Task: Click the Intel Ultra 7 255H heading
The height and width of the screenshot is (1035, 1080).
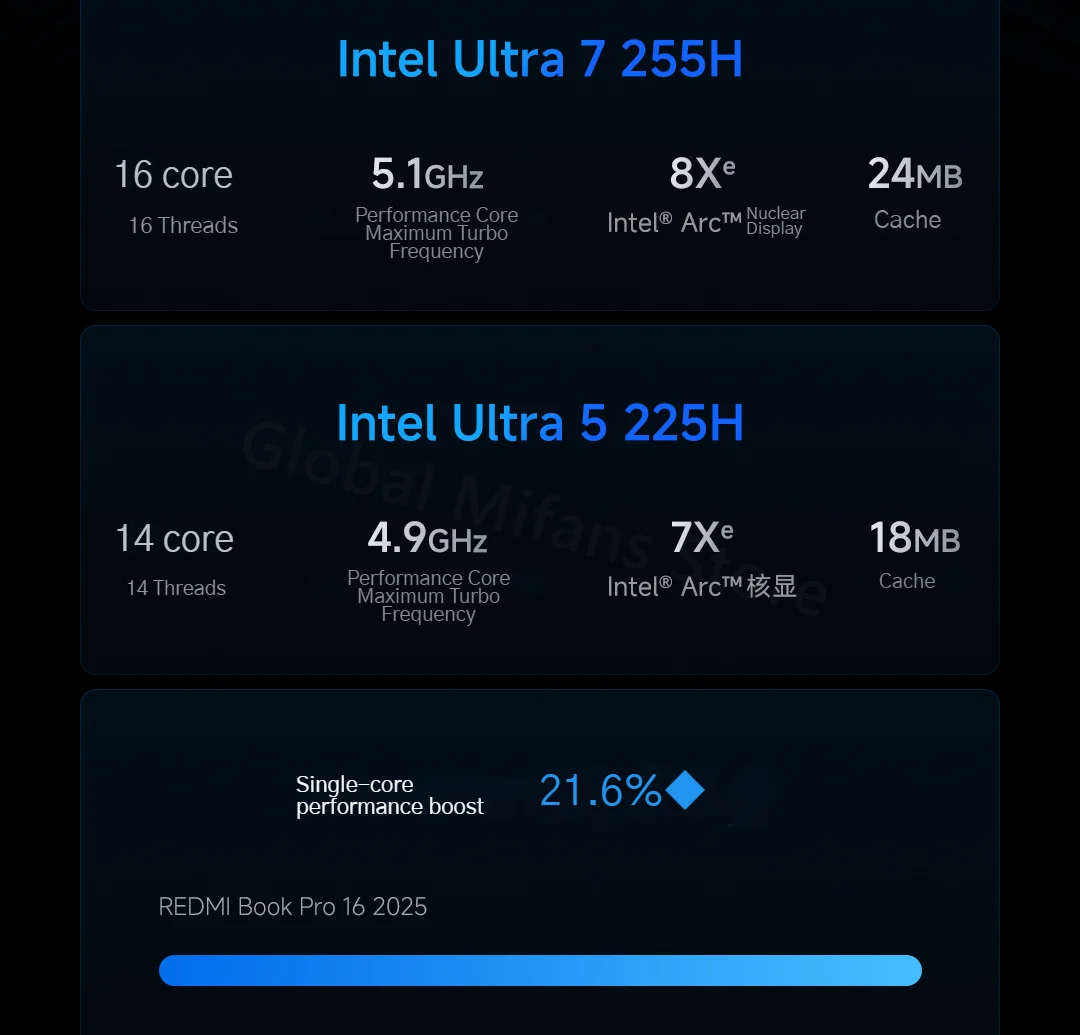Action: point(540,59)
